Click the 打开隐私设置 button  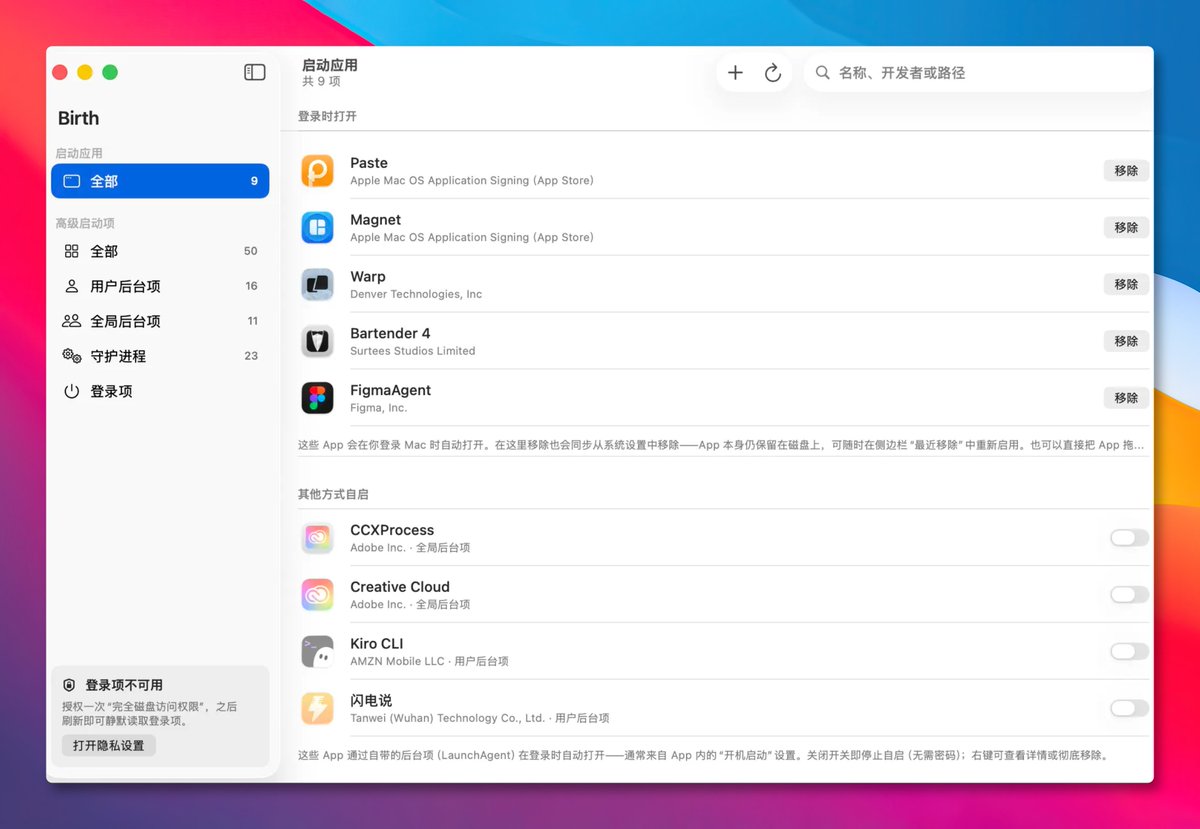point(109,746)
